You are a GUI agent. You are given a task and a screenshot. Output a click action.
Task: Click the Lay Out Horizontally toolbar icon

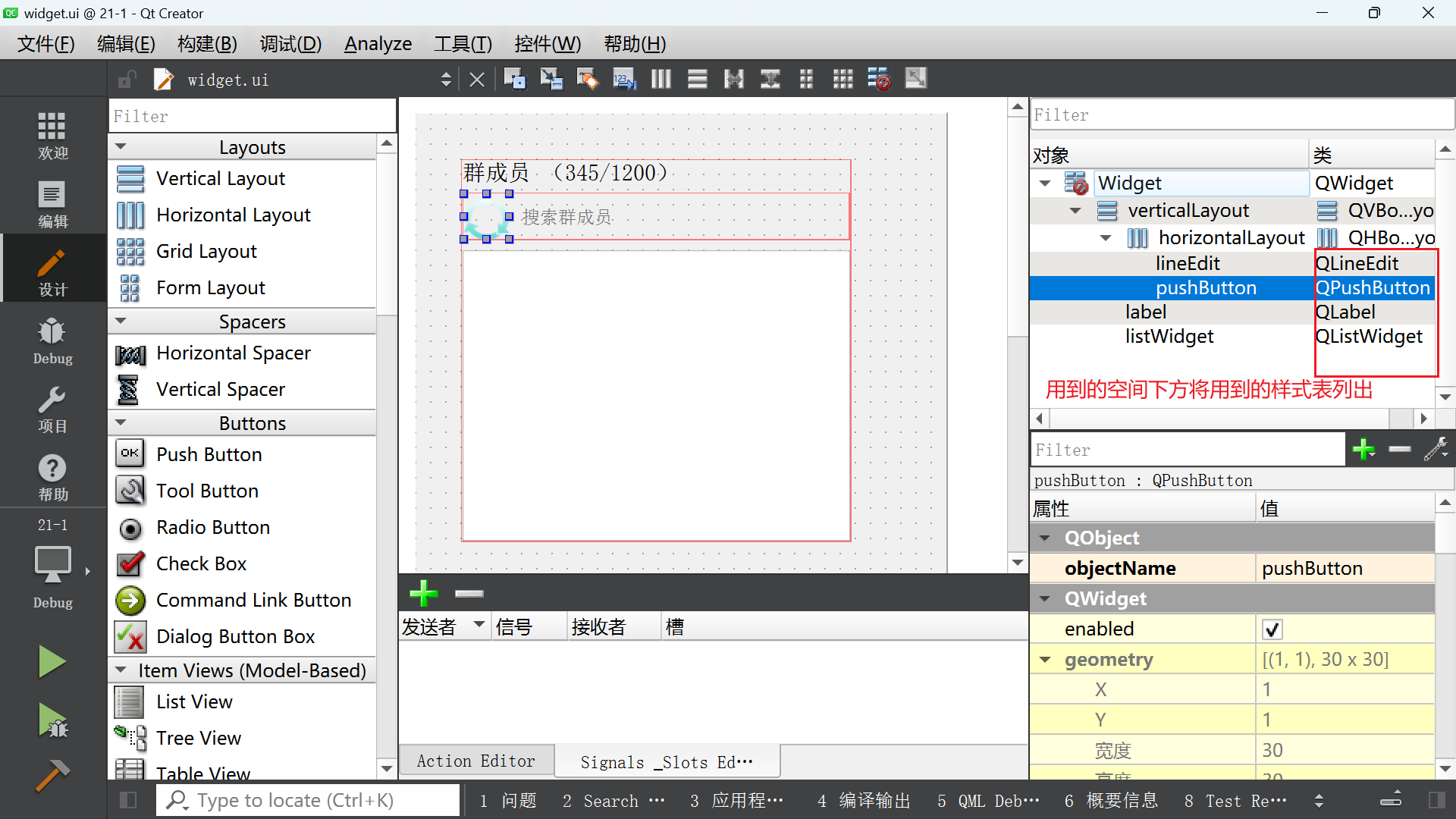[x=661, y=79]
